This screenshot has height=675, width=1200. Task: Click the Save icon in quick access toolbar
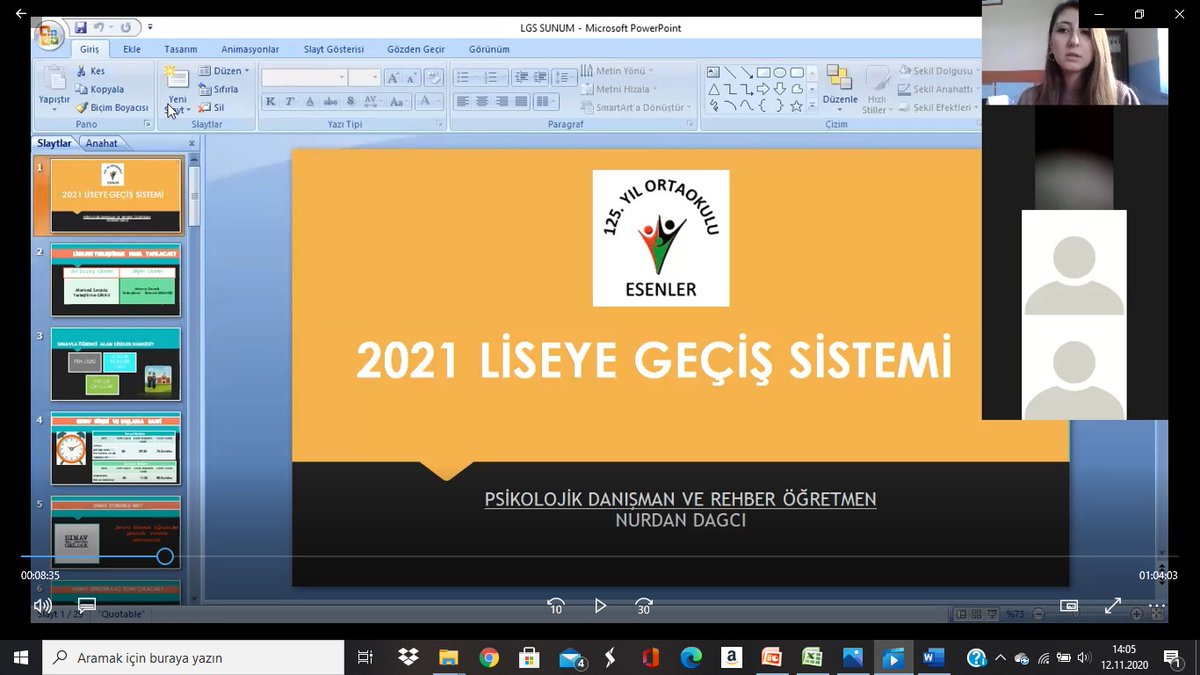[x=81, y=28]
